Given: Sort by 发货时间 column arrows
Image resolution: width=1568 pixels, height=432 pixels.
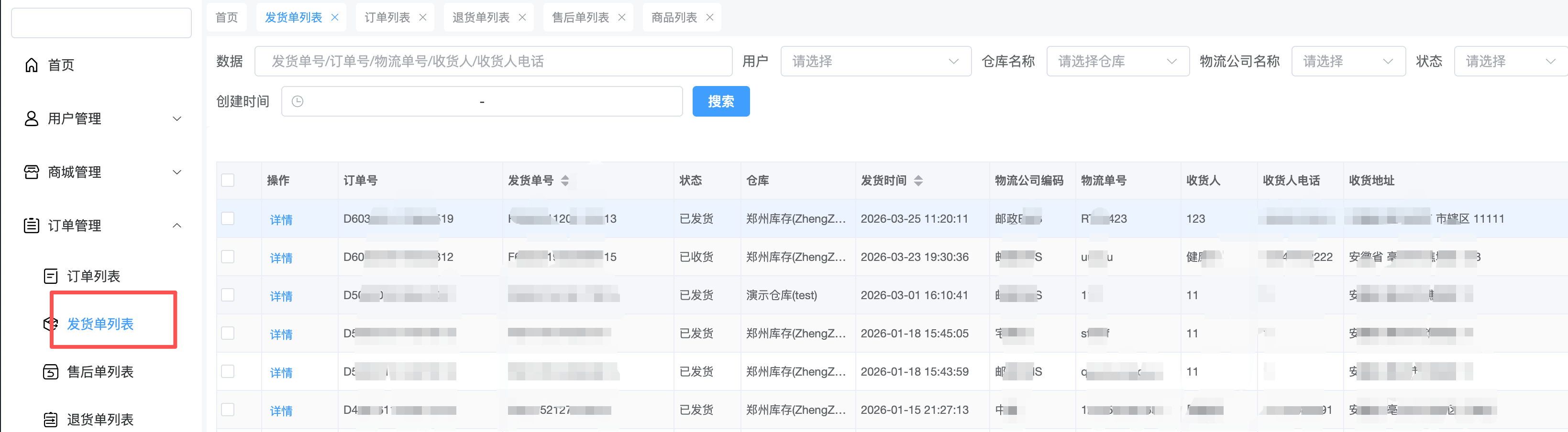Looking at the screenshot, I should (918, 181).
